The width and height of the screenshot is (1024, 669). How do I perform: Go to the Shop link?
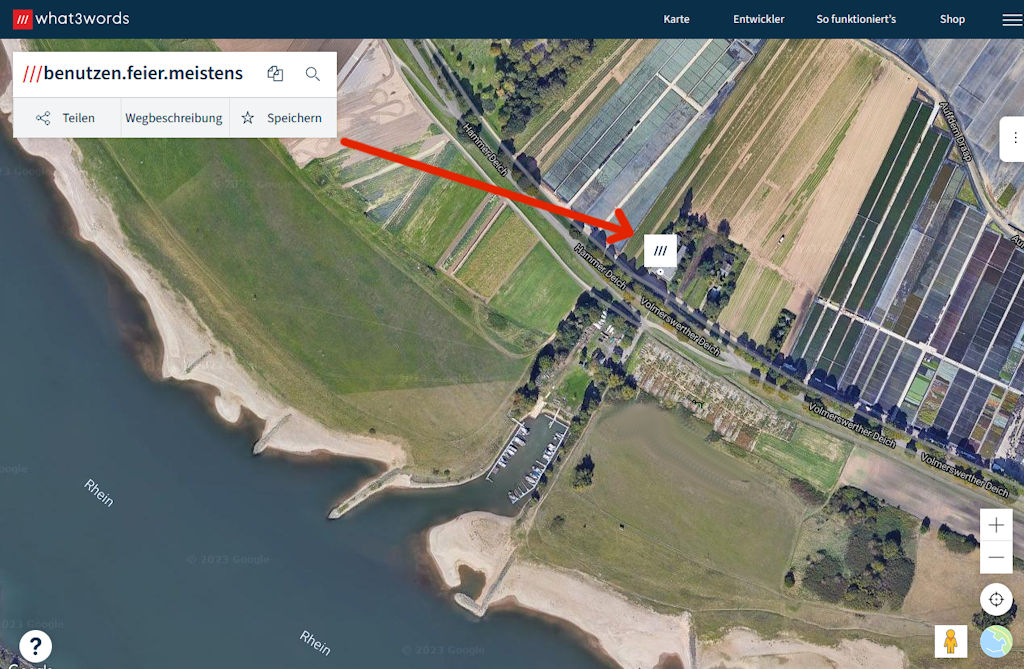coord(952,19)
